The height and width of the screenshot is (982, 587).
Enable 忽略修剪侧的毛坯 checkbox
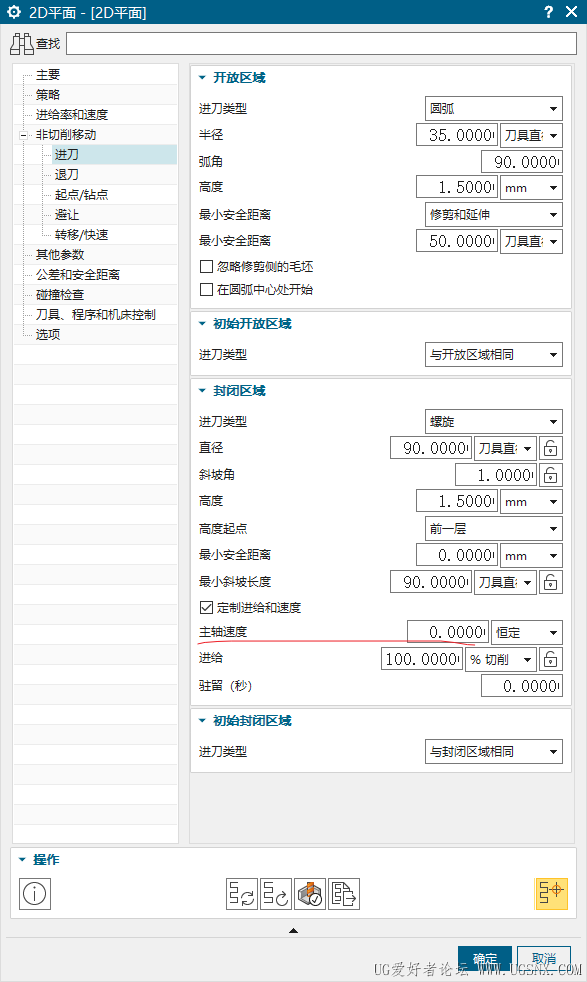206,267
